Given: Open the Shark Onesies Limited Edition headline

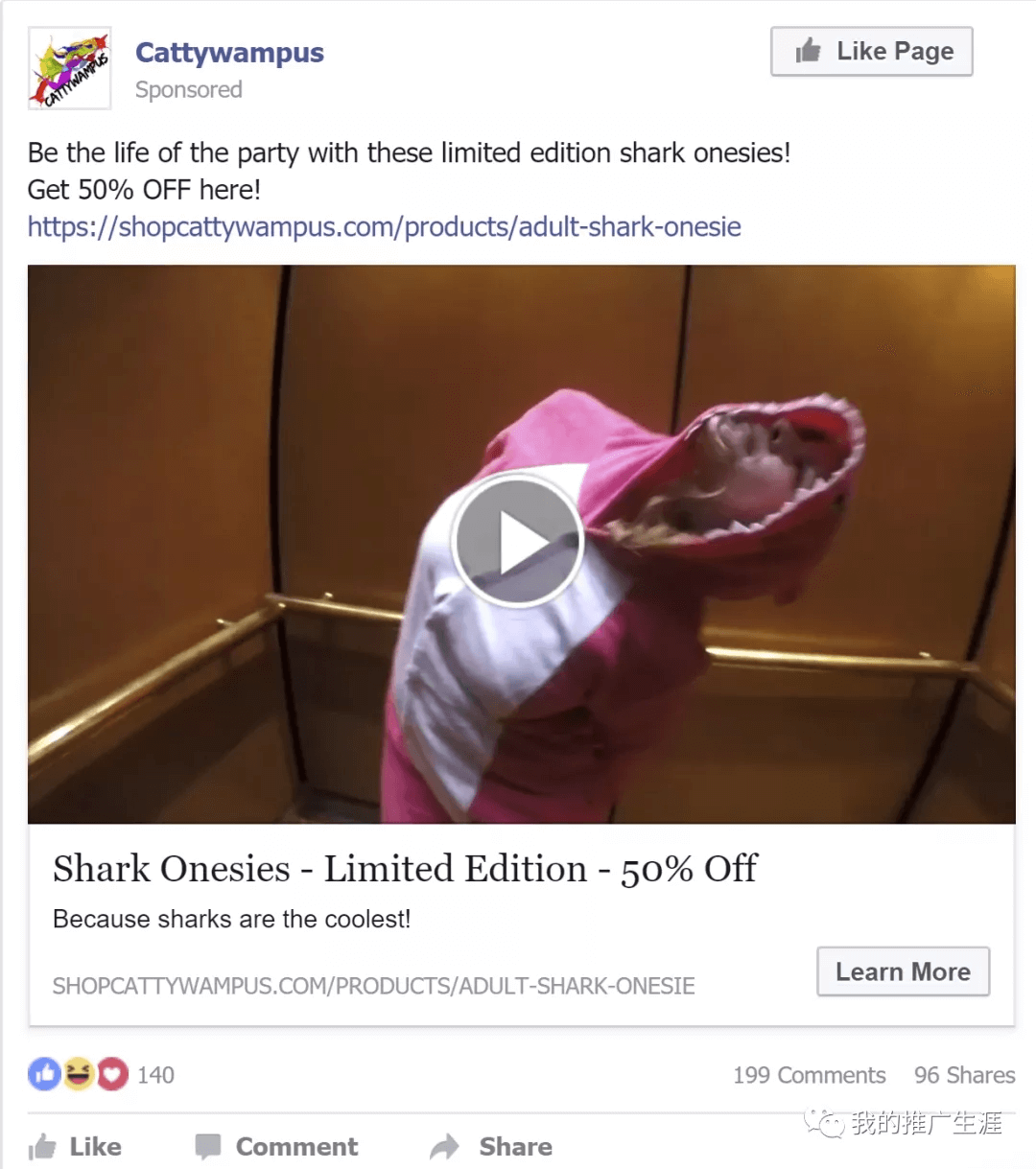Looking at the screenshot, I should point(405,869).
